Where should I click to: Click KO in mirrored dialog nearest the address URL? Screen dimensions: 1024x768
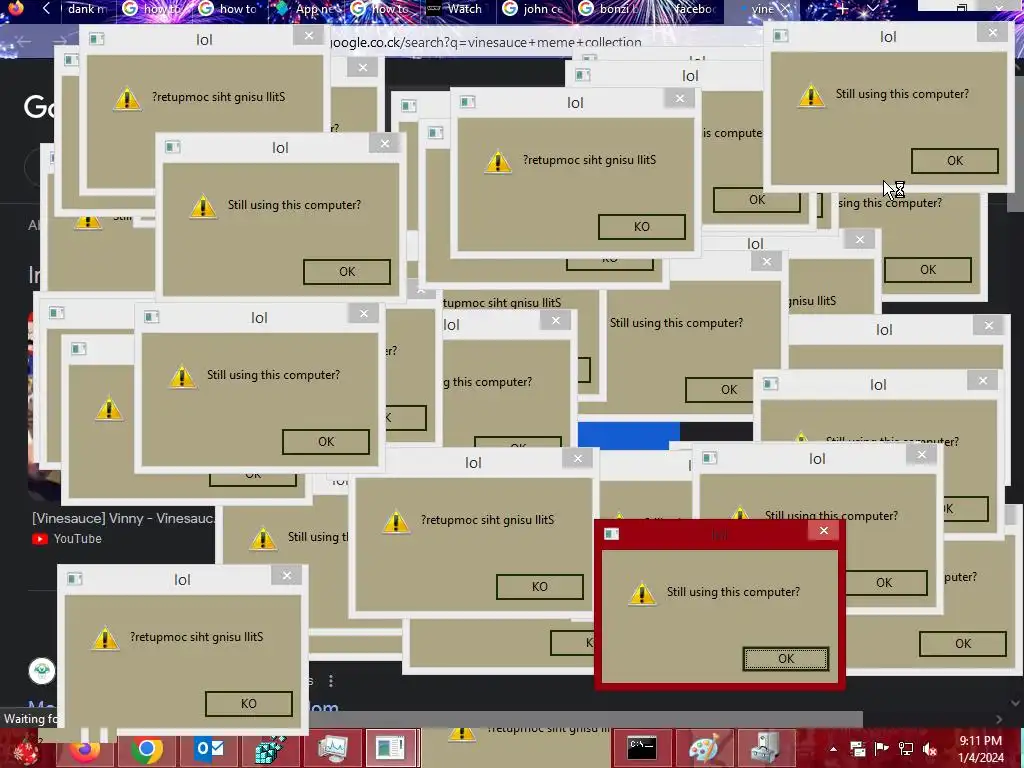tap(641, 226)
